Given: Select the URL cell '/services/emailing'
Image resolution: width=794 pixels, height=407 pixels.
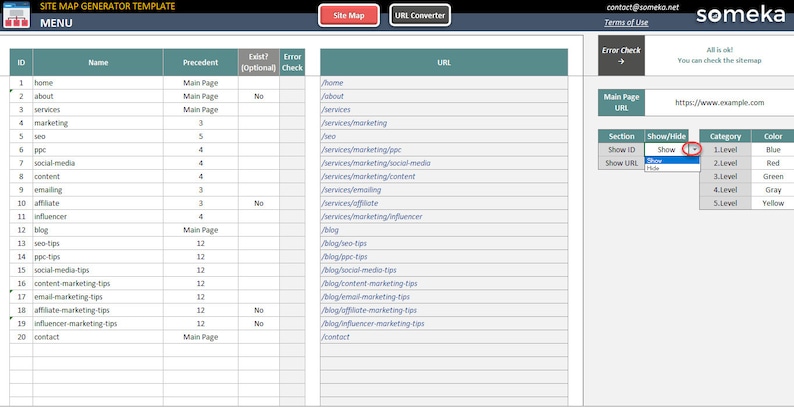Looking at the screenshot, I should click(444, 190).
